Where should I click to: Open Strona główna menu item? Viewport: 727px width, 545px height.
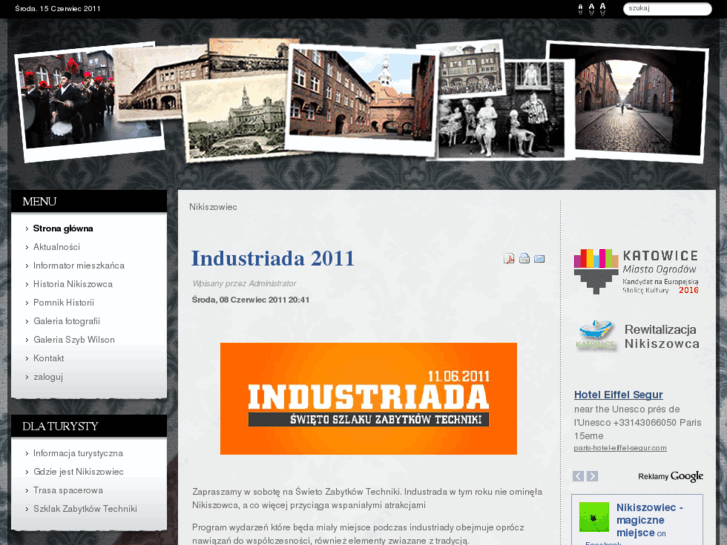63,229
